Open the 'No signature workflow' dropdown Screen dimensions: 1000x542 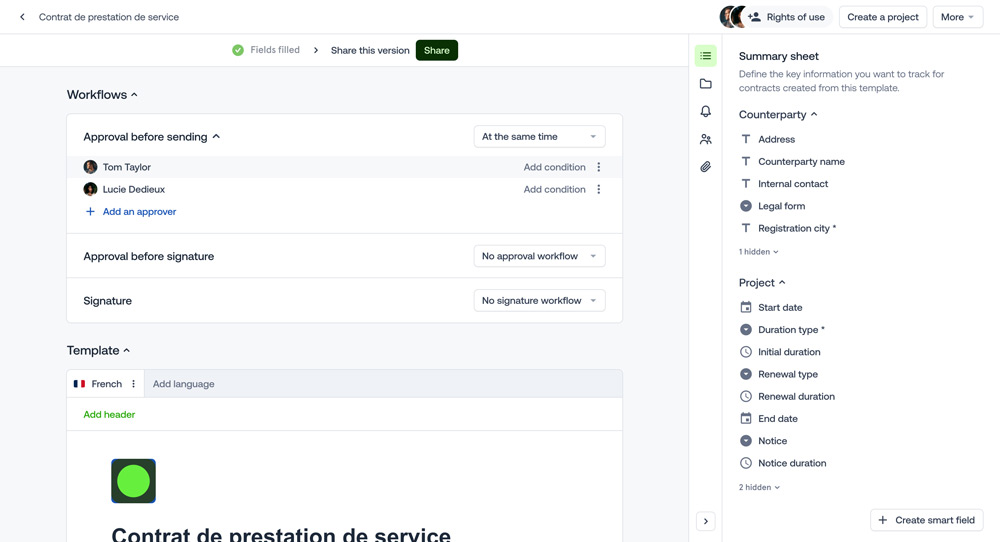click(539, 300)
